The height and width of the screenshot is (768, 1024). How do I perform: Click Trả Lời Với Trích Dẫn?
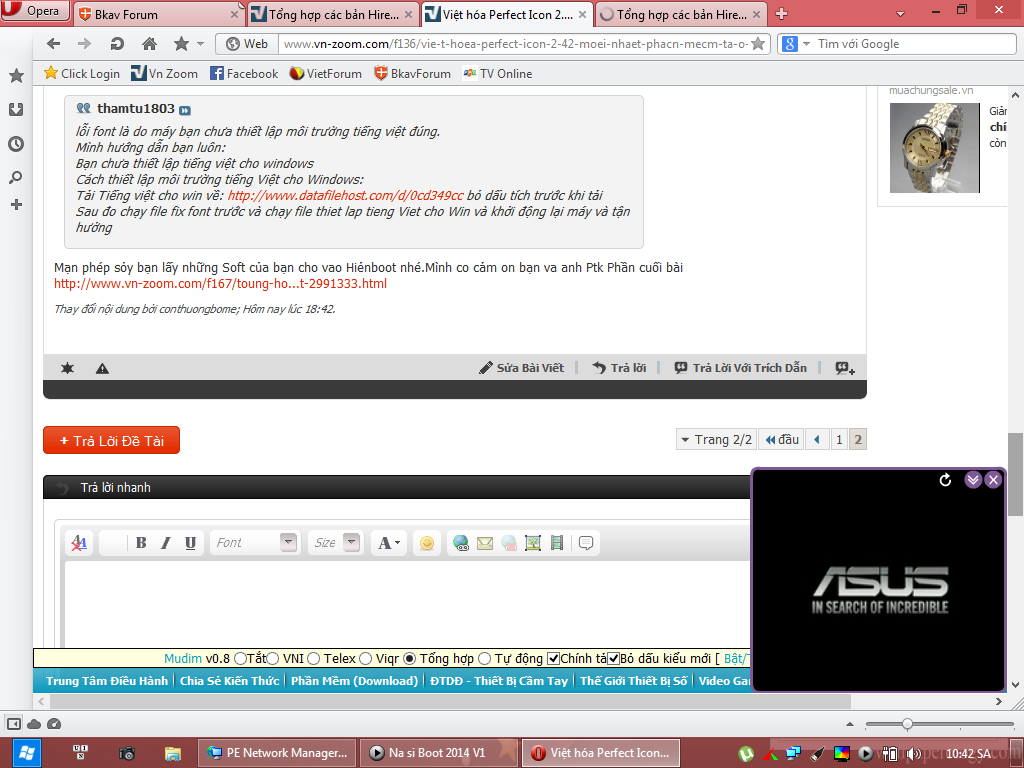click(741, 368)
